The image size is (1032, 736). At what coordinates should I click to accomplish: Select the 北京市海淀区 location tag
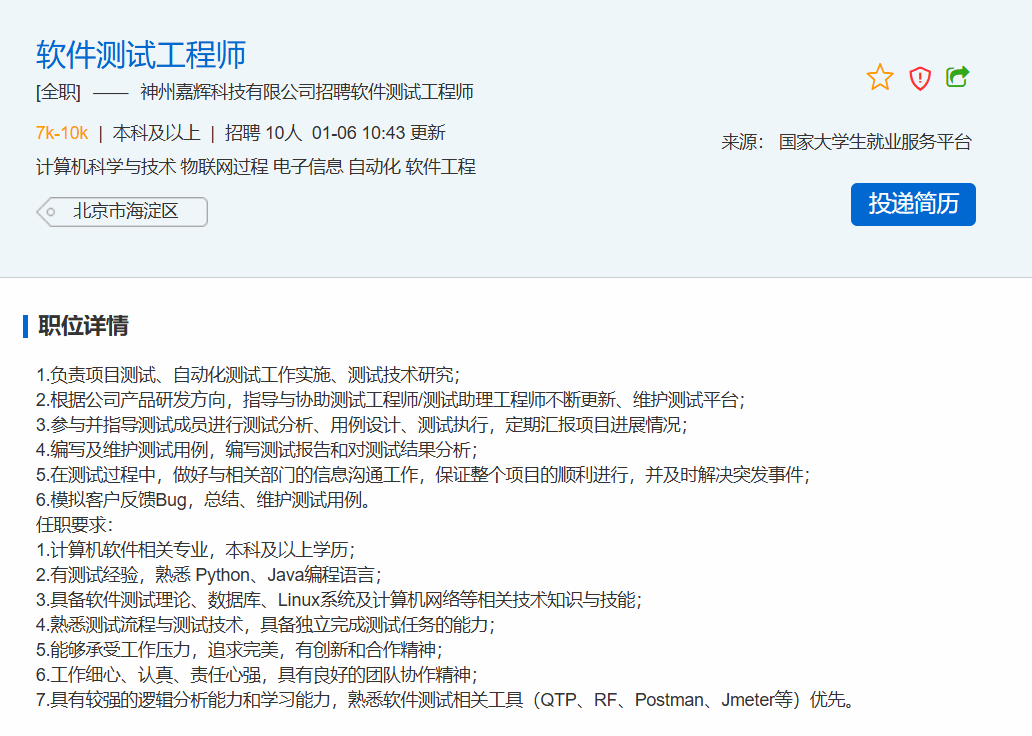(125, 212)
